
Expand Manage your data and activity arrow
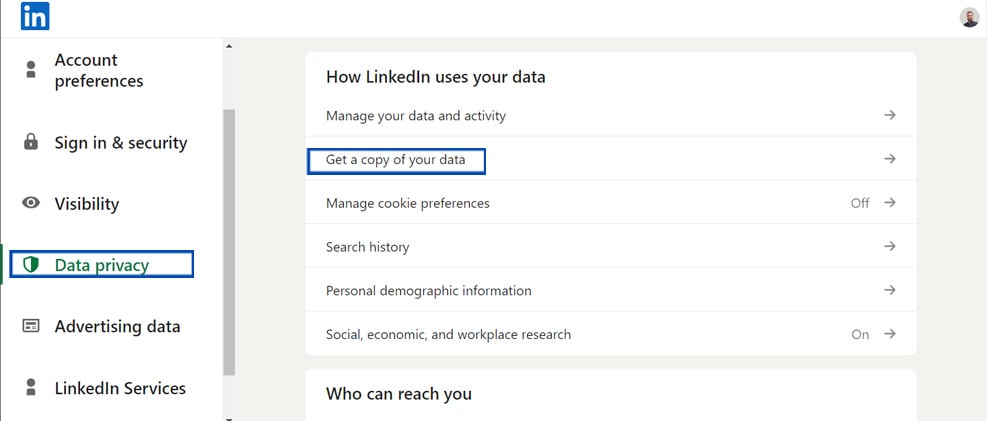point(890,115)
